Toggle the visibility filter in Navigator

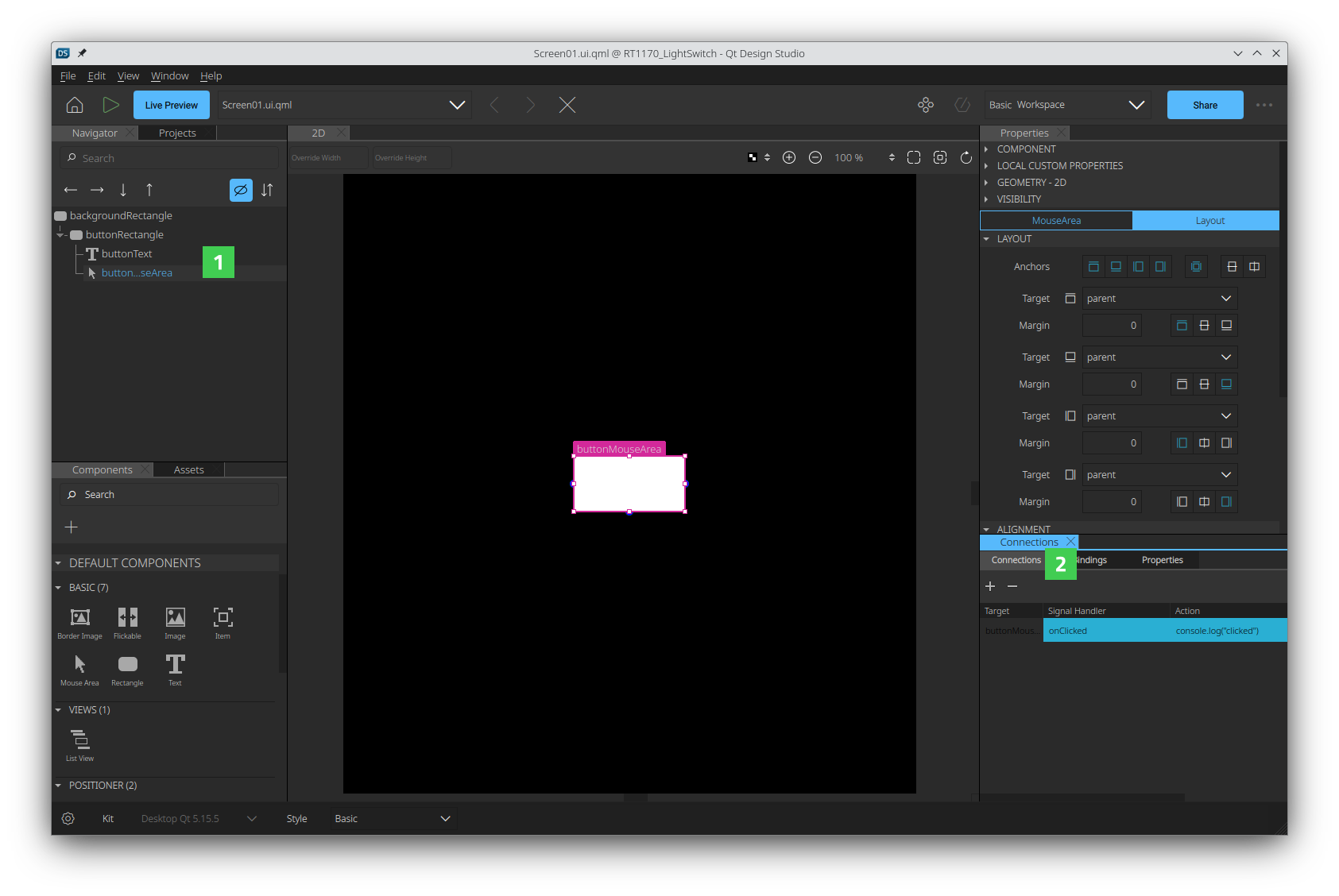click(x=241, y=191)
